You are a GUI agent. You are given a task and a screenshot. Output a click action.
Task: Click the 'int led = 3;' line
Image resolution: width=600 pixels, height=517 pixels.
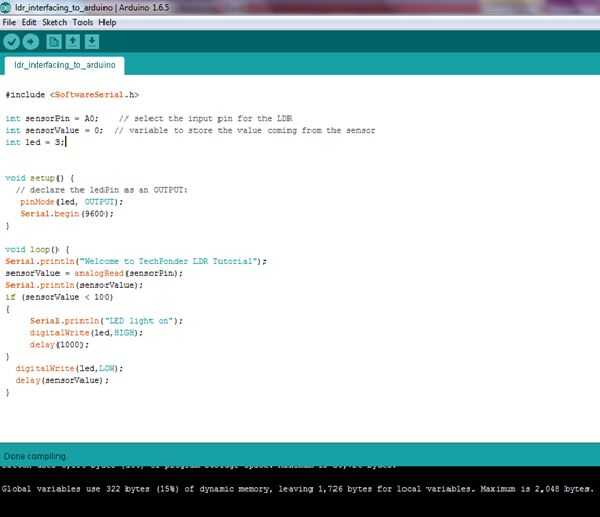(35, 142)
